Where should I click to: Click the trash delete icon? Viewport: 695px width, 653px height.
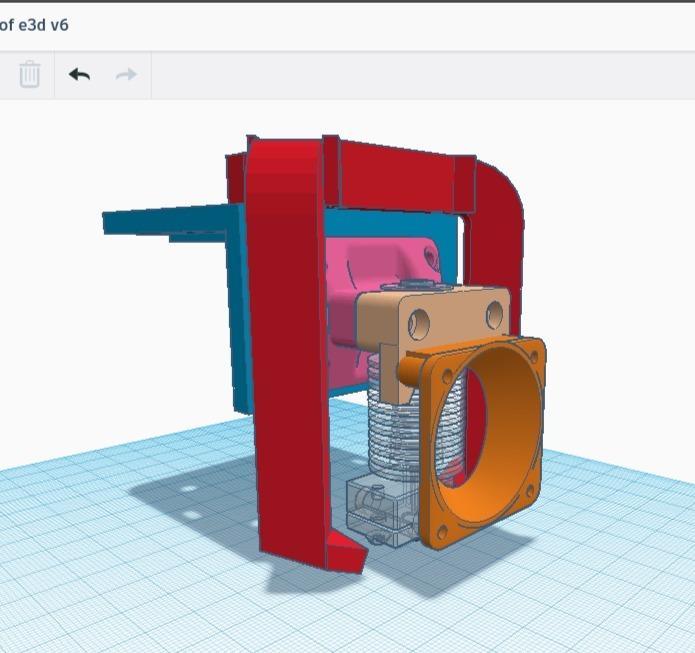click(x=30, y=74)
